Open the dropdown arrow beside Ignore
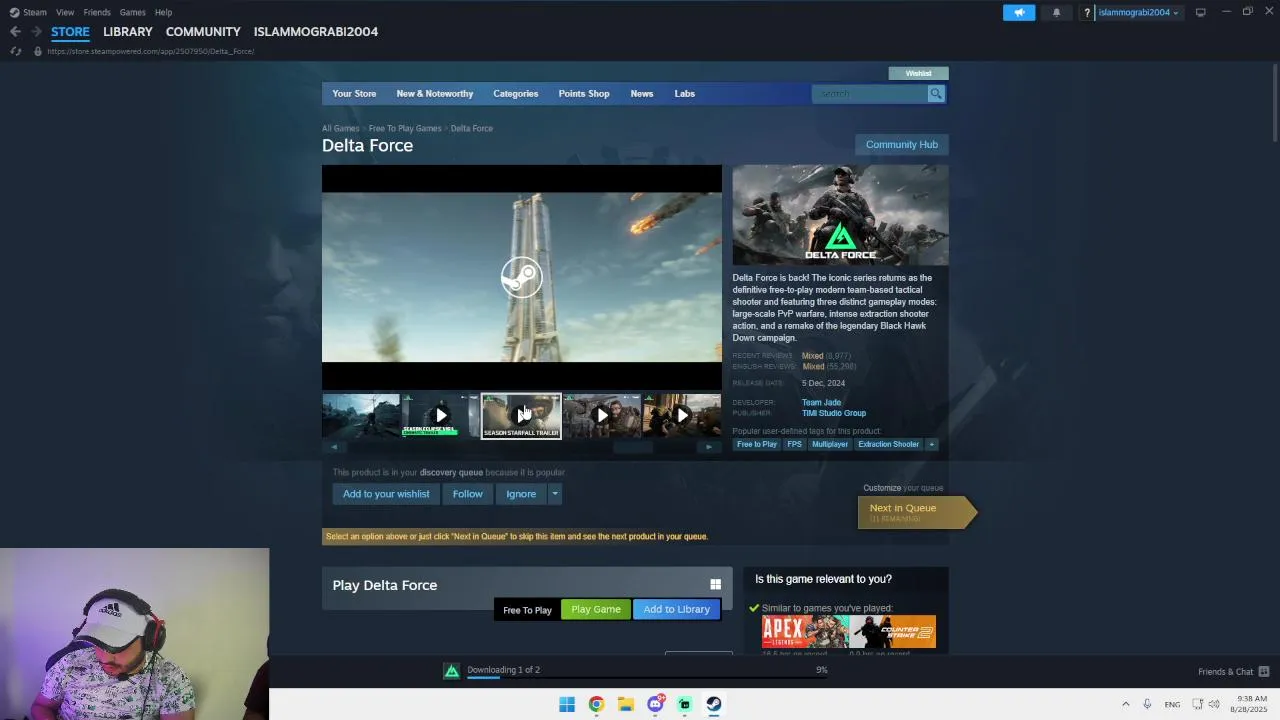Viewport: 1280px width, 720px height. pyautogui.click(x=554, y=494)
